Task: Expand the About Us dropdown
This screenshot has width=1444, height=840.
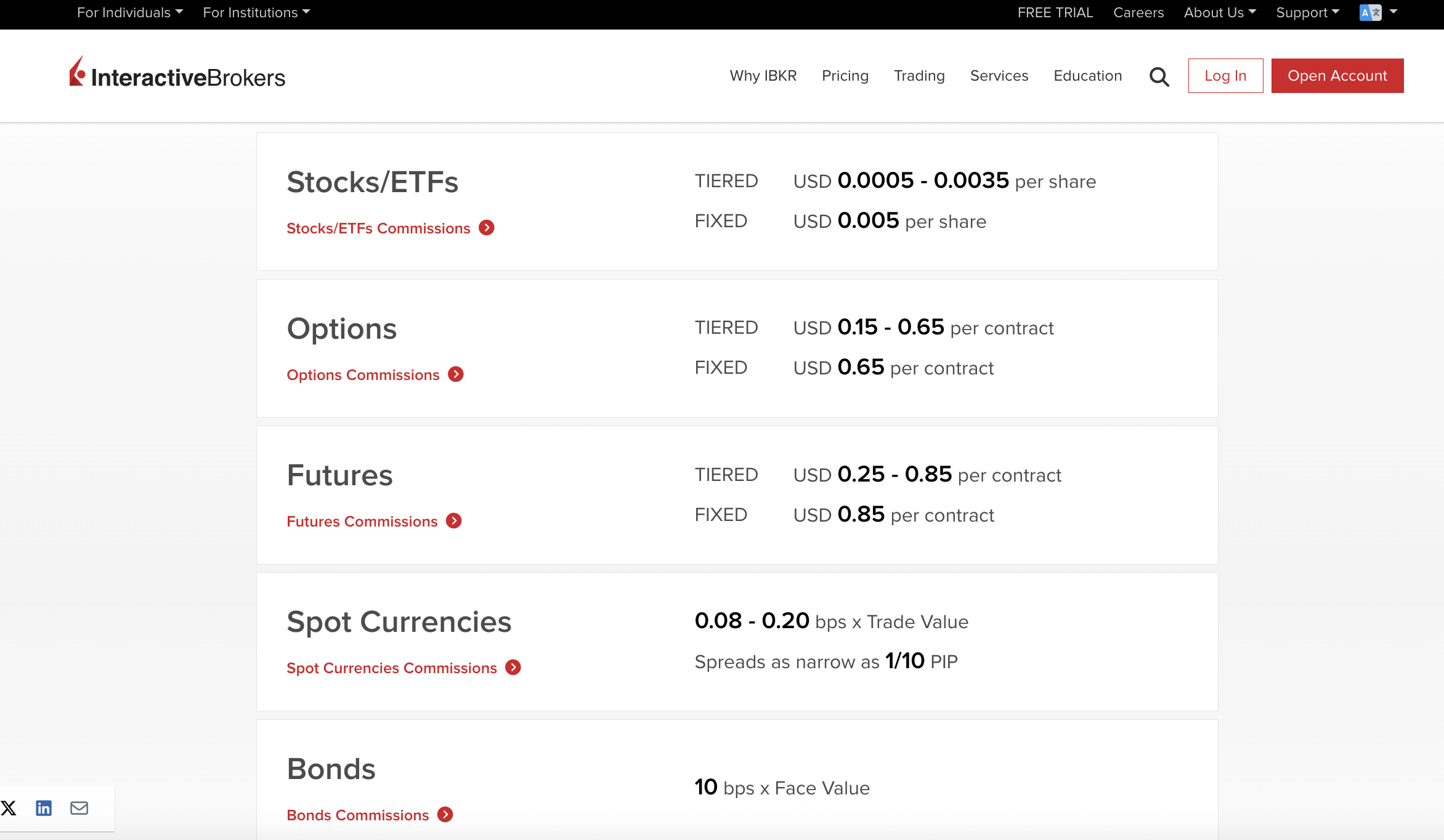Action: (1220, 12)
